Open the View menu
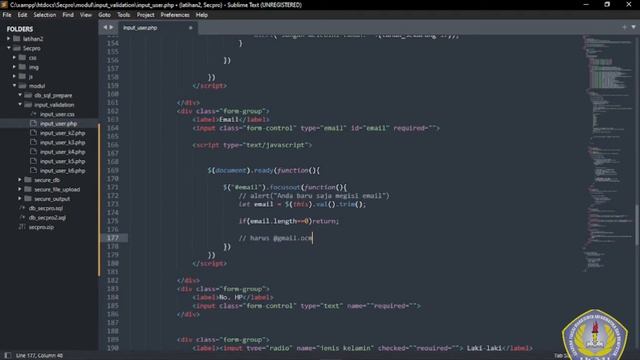 [x=86, y=15]
